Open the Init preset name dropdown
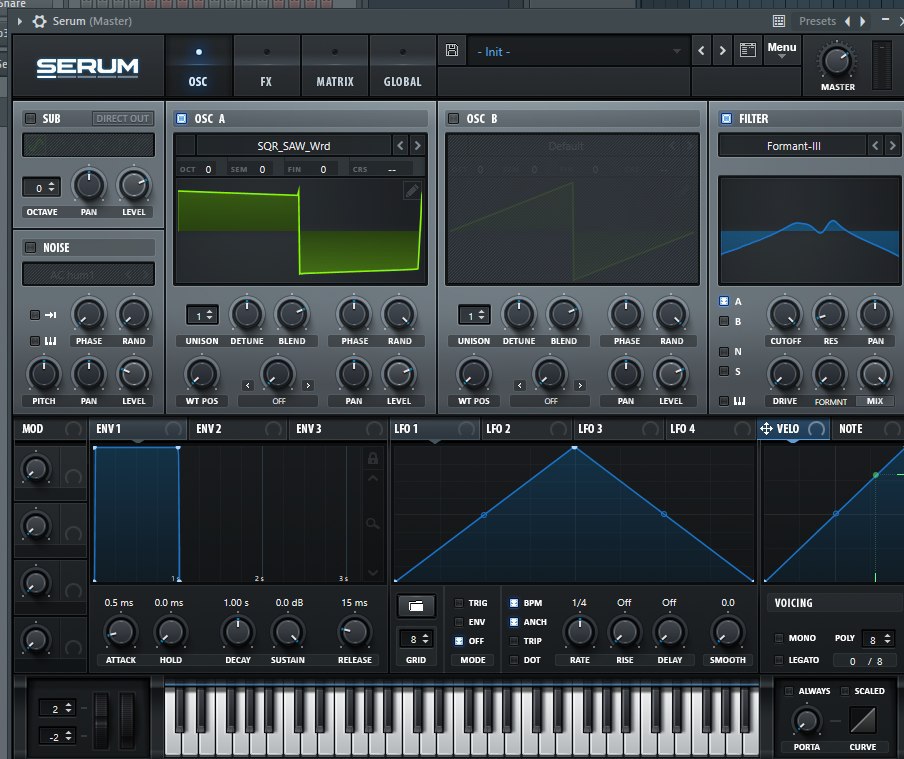Viewport: 904px width, 759px height. (x=578, y=51)
